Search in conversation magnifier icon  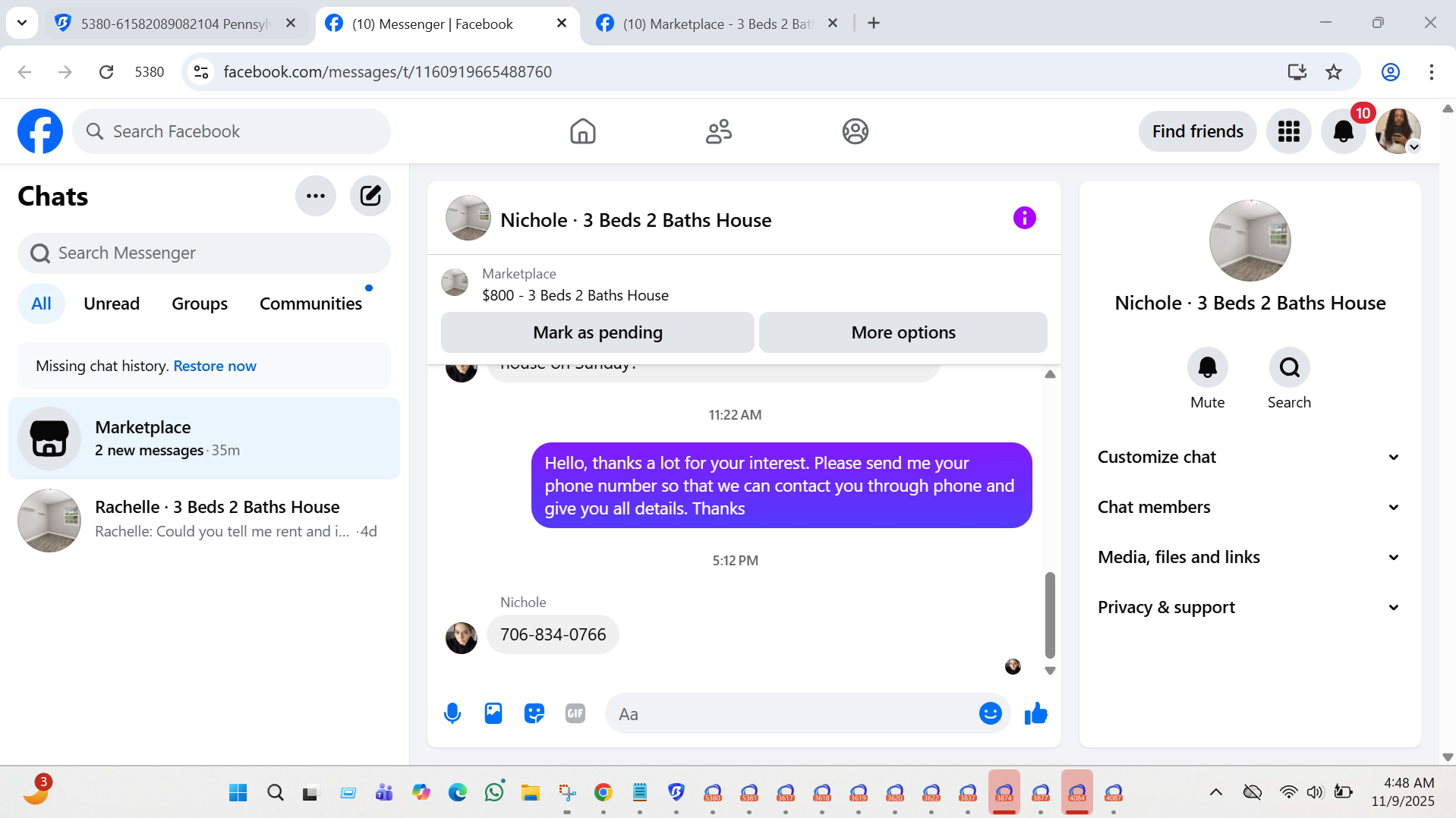tap(1289, 367)
